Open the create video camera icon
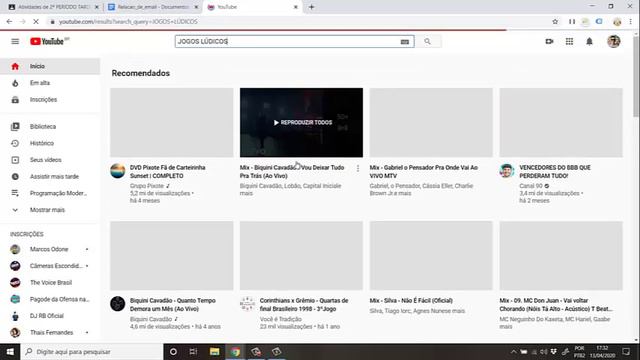This screenshot has height=360, width=640. [x=549, y=41]
